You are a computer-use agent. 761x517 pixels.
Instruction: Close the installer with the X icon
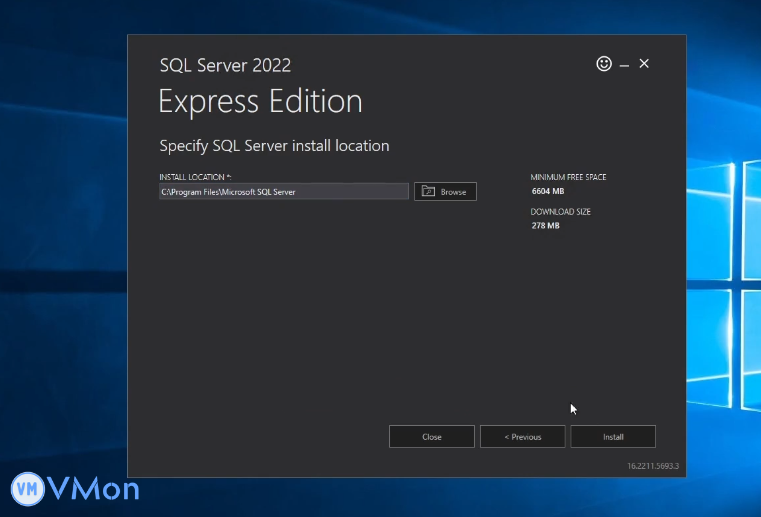coord(644,64)
